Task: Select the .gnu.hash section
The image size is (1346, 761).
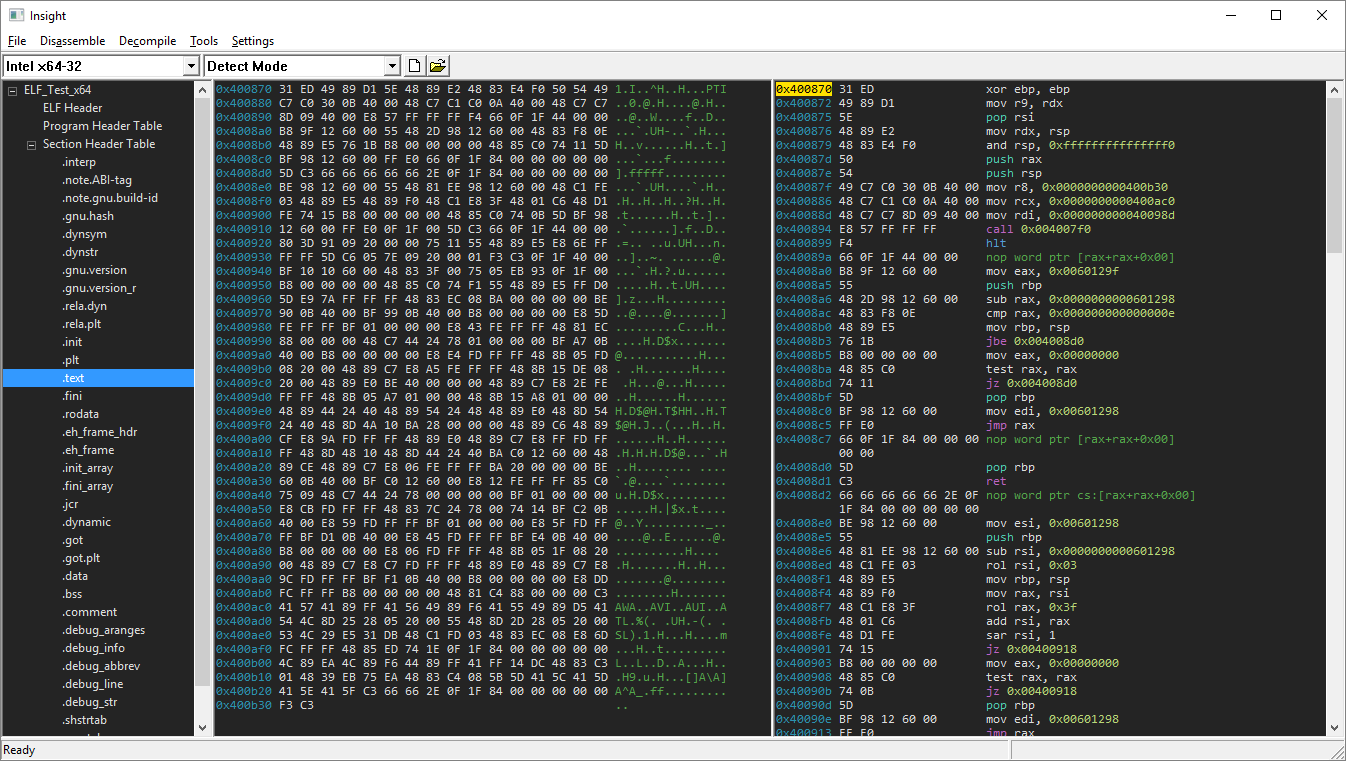Action: coord(88,216)
